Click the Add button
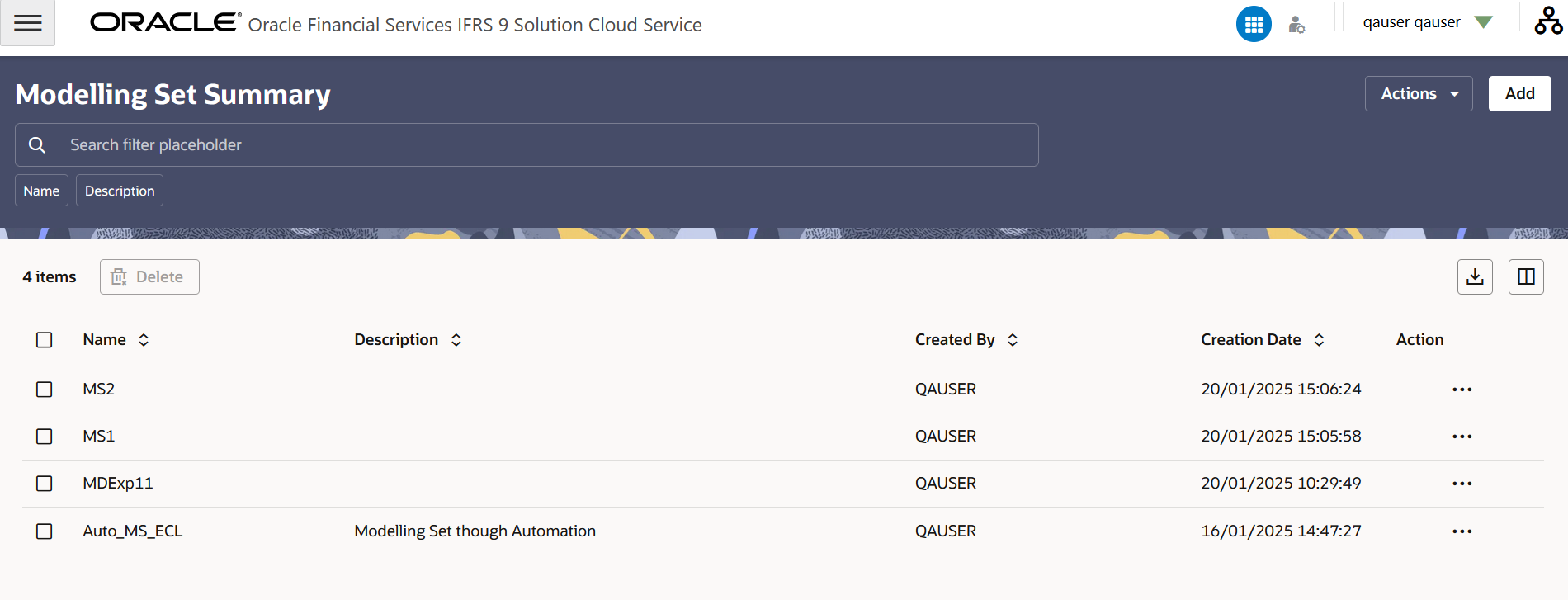1568x600 pixels. pyautogui.click(x=1519, y=94)
